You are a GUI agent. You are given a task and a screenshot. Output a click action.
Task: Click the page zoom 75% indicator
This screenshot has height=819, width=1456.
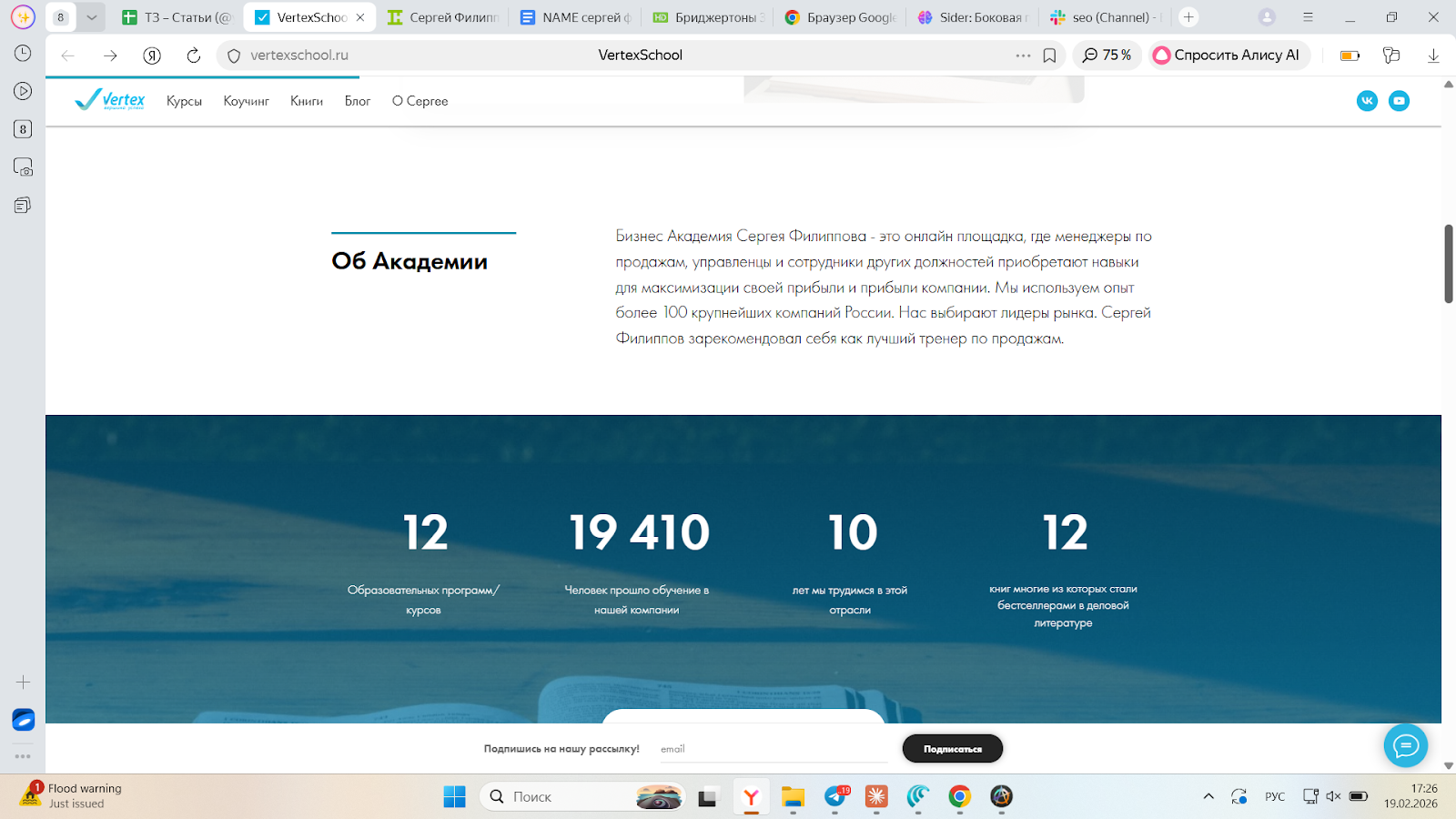1107,56
